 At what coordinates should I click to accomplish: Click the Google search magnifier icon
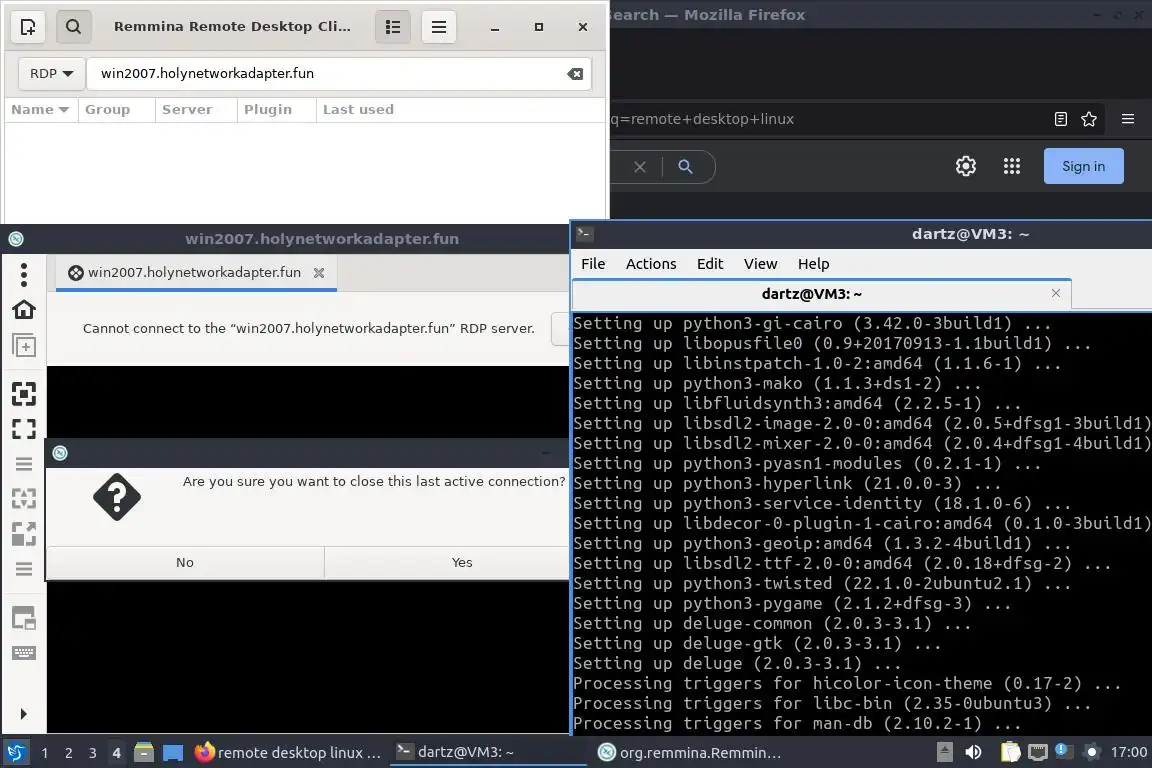click(x=685, y=167)
